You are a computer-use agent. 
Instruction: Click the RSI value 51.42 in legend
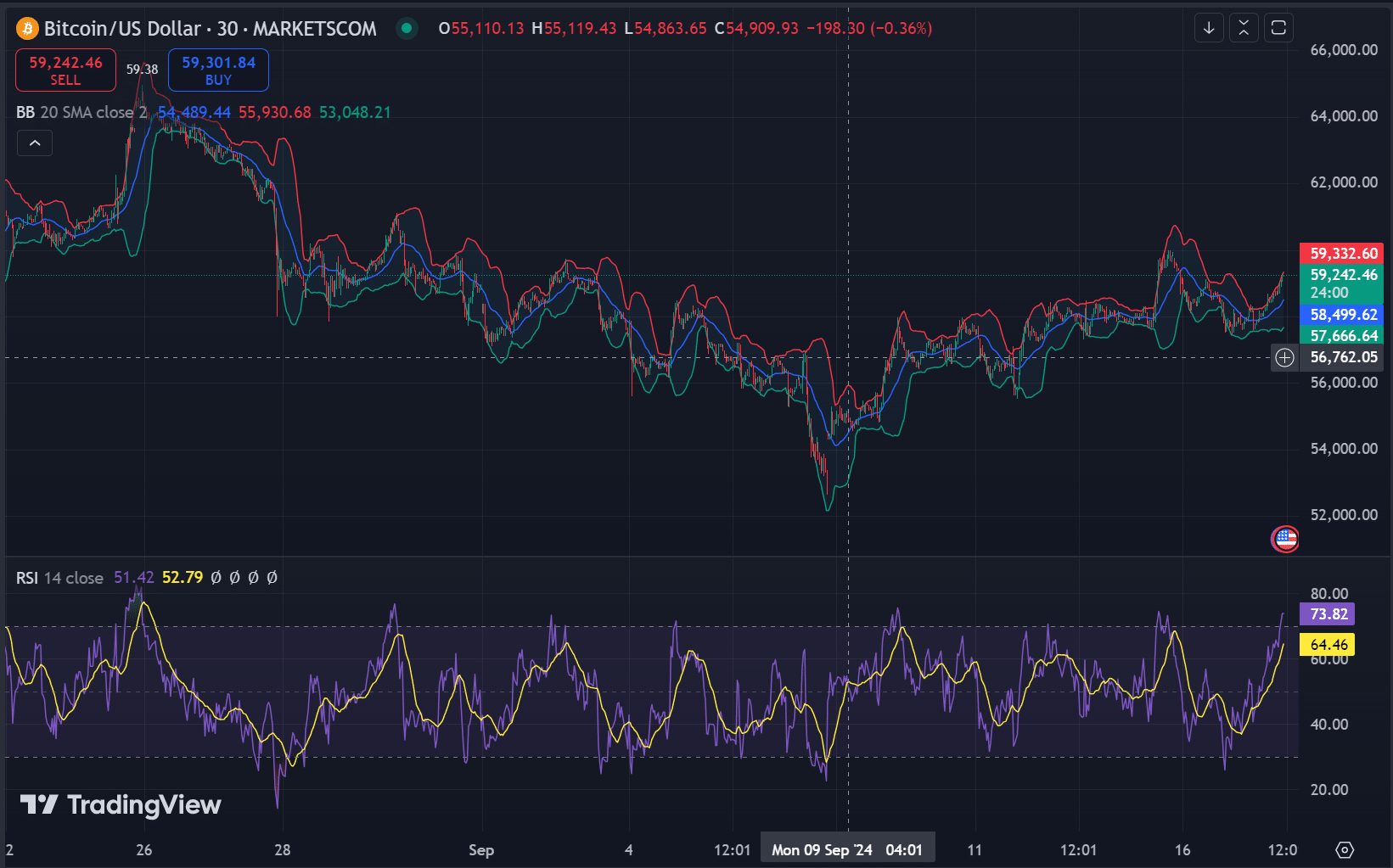tap(134, 578)
